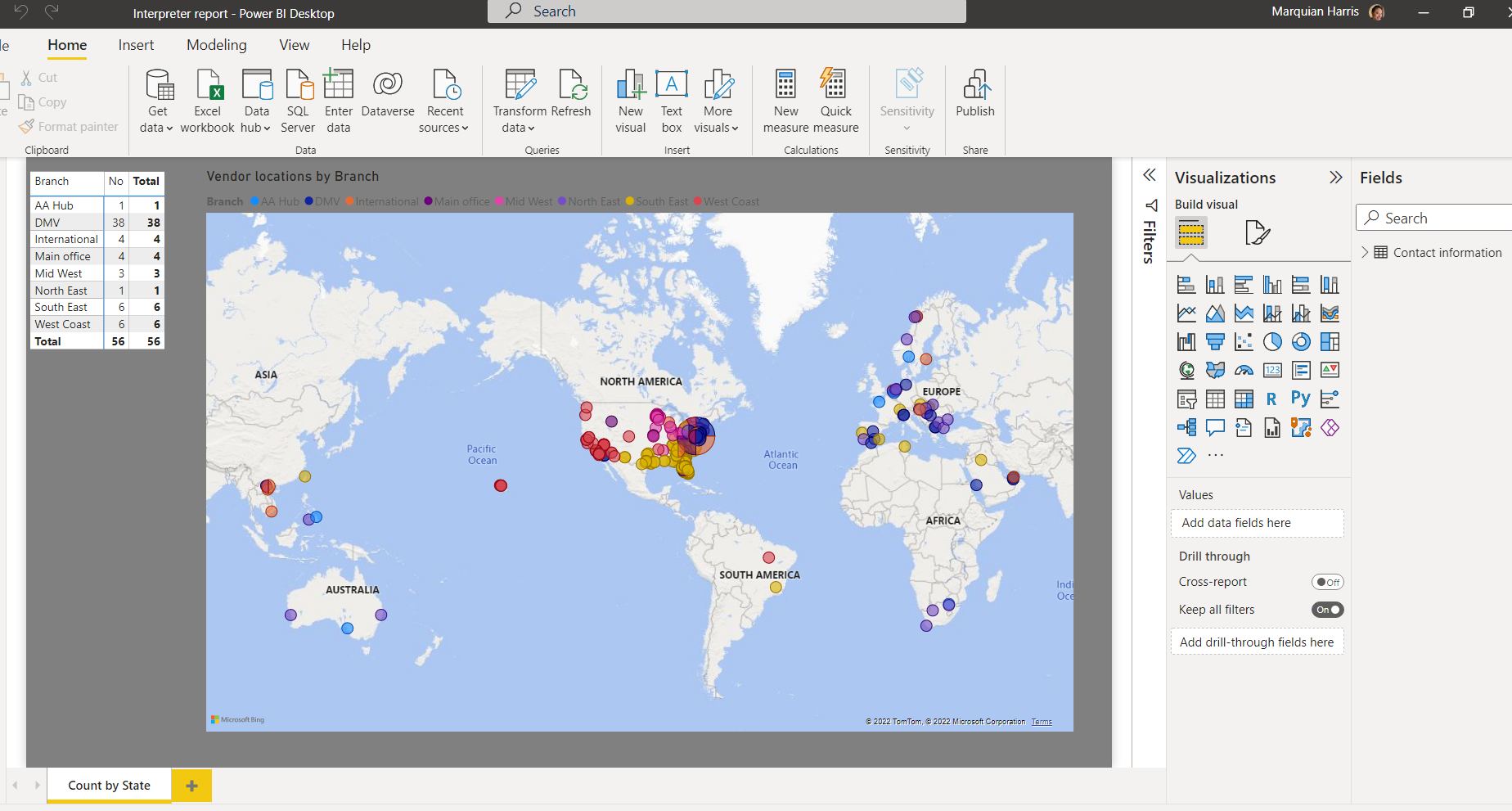Screen dimensions: 1512x811
Task: Insert a donut chart visual
Action: point(1301,342)
